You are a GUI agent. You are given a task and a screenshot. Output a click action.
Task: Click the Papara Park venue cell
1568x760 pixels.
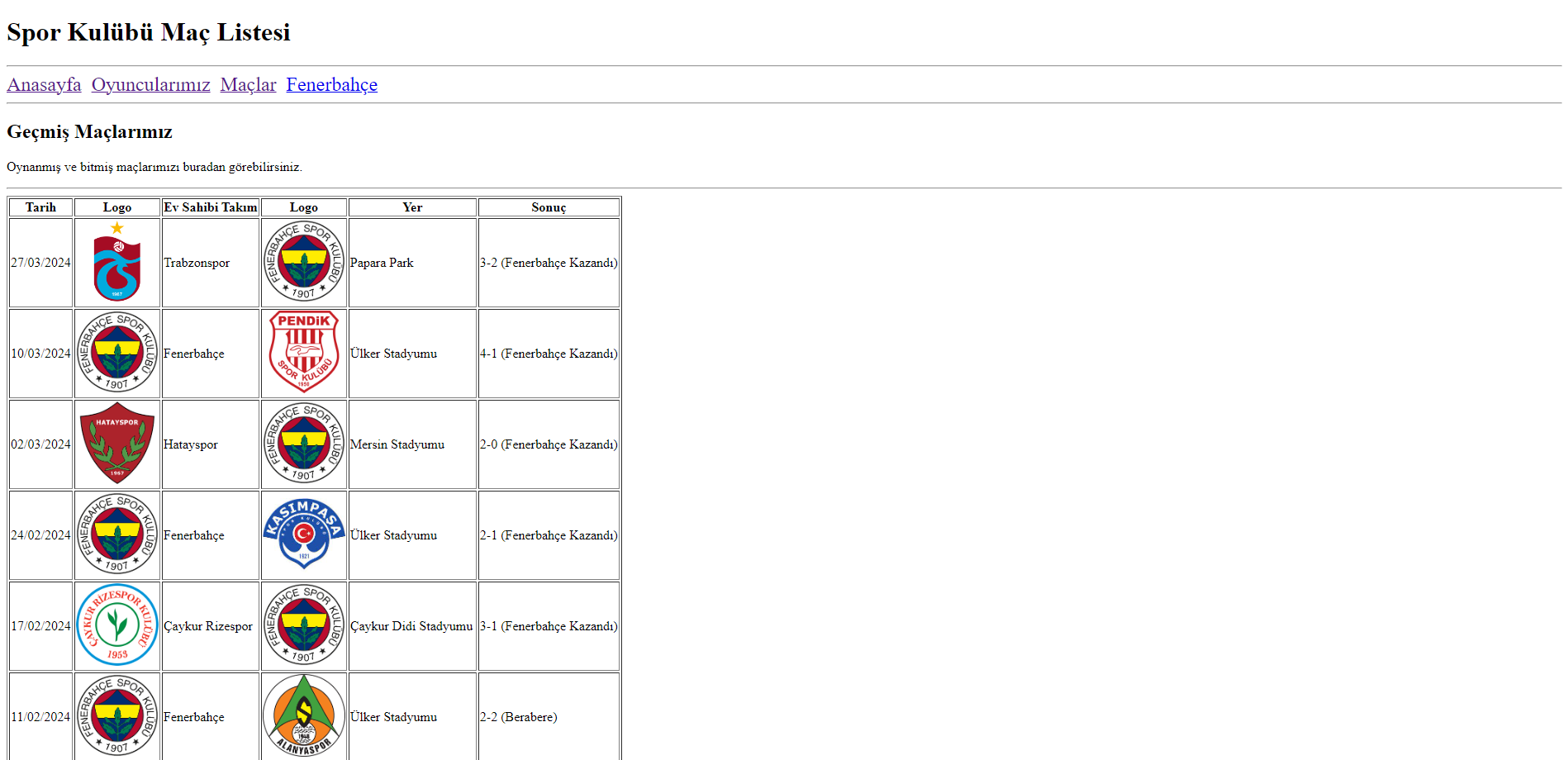tap(412, 263)
